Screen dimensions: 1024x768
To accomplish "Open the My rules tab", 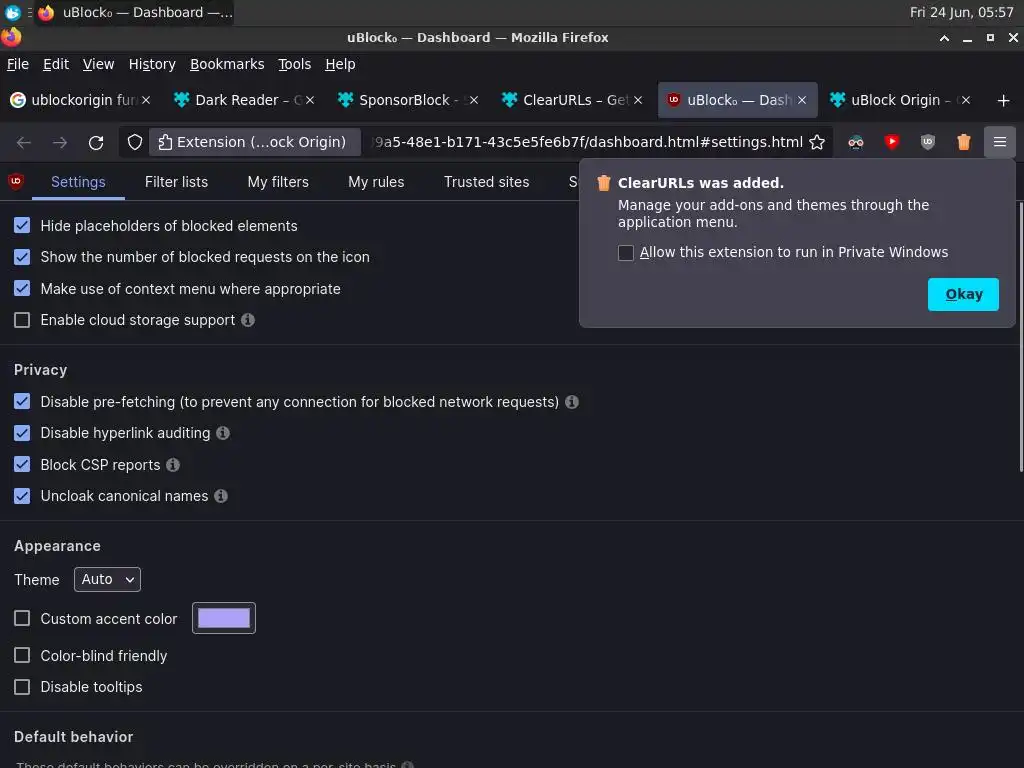I will coord(376,182).
